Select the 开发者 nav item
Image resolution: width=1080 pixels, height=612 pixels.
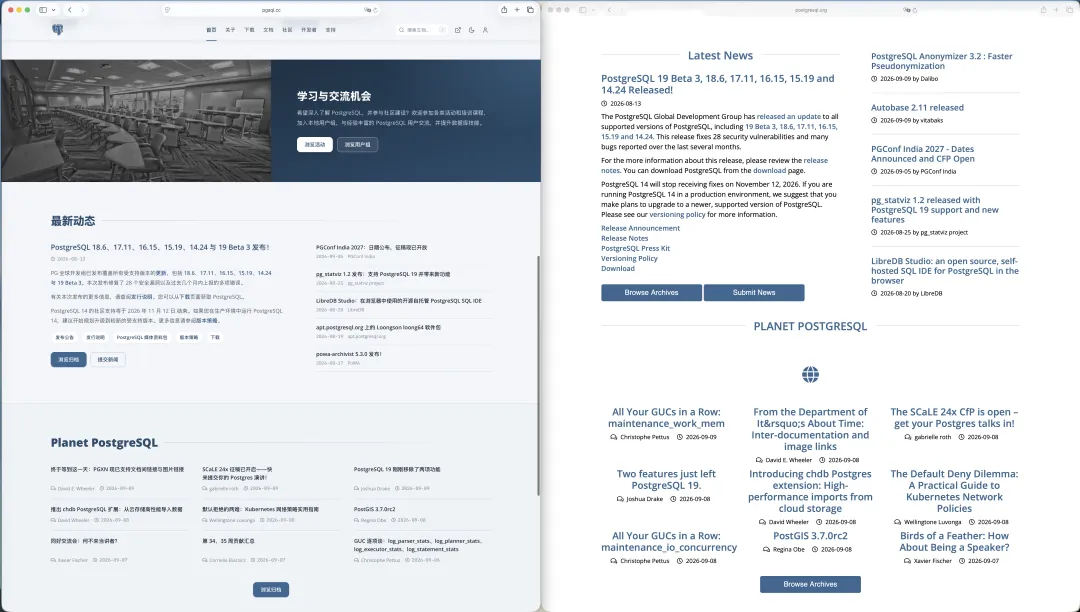click(x=309, y=30)
